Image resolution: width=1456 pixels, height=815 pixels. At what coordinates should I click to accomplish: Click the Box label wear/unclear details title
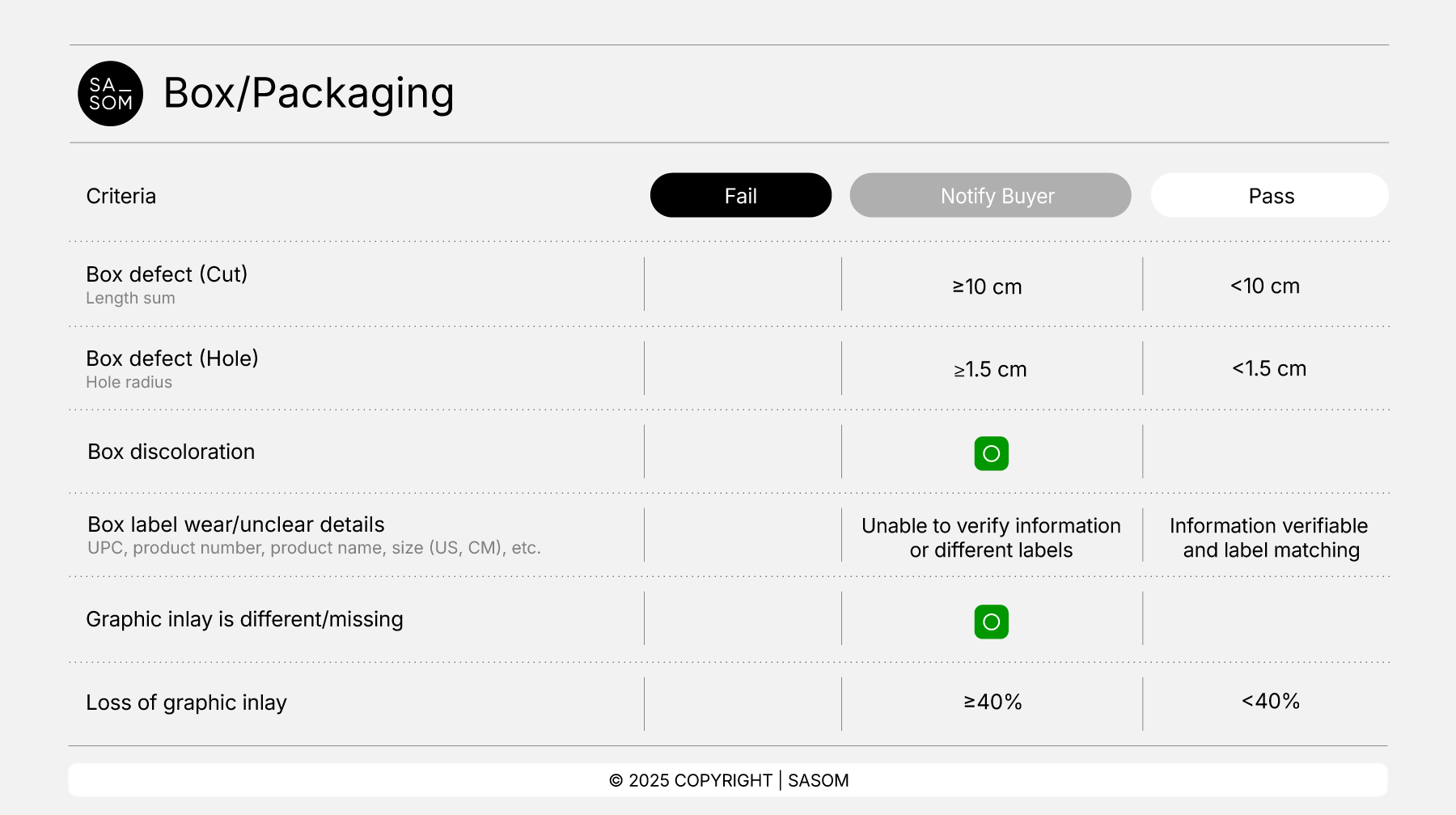[x=236, y=524]
